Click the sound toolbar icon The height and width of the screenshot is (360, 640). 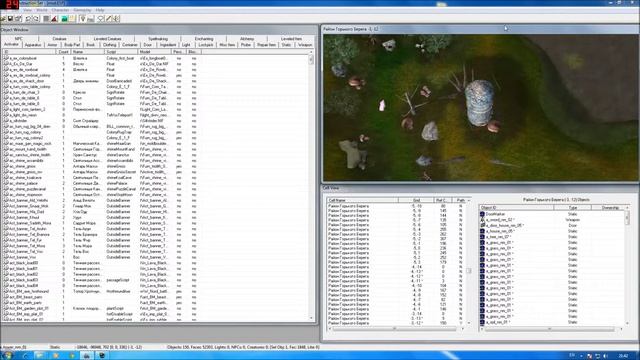tap(116, 19)
